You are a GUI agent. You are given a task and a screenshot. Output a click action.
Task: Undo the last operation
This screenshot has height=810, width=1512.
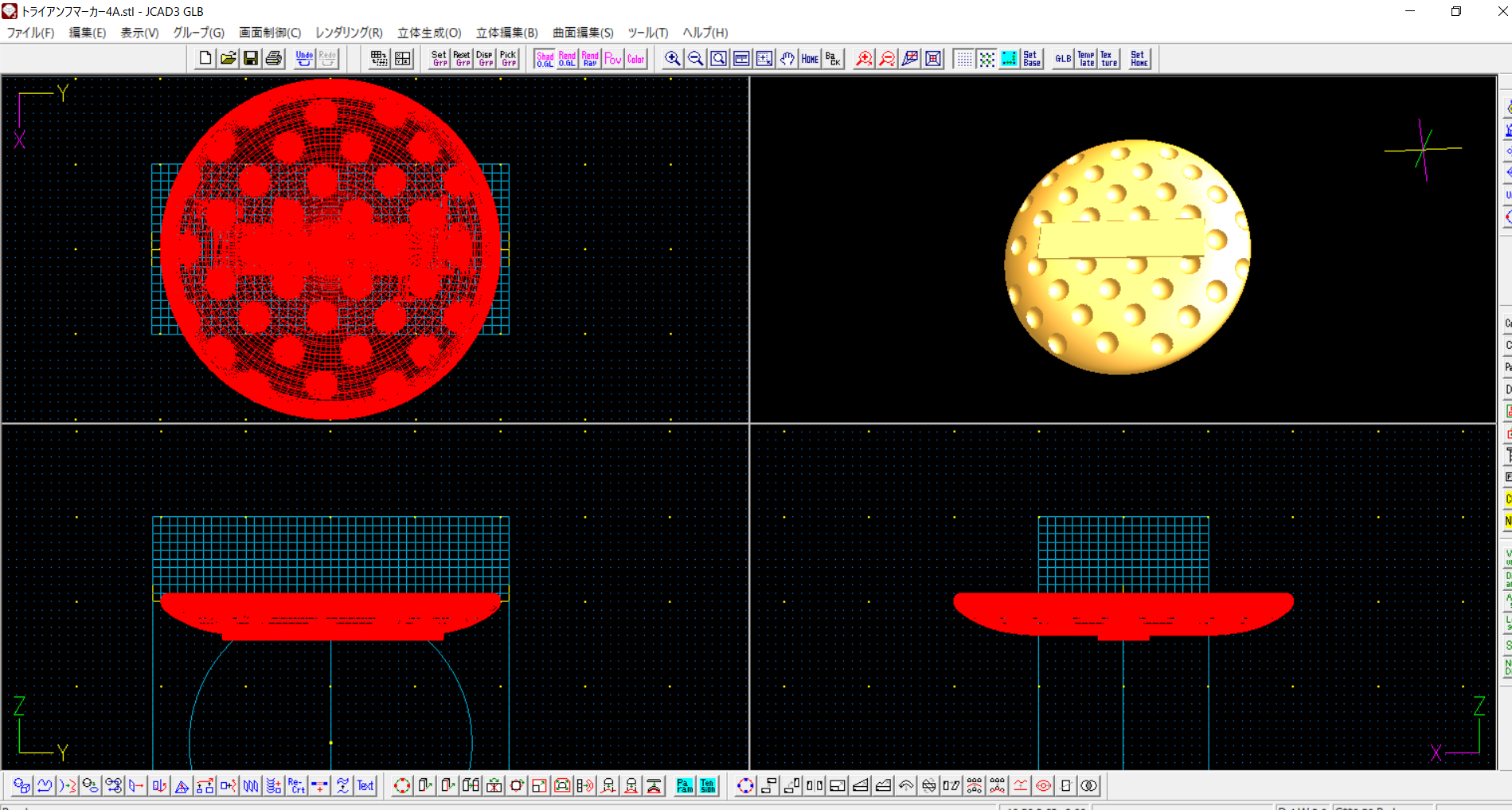(x=304, y=58)
